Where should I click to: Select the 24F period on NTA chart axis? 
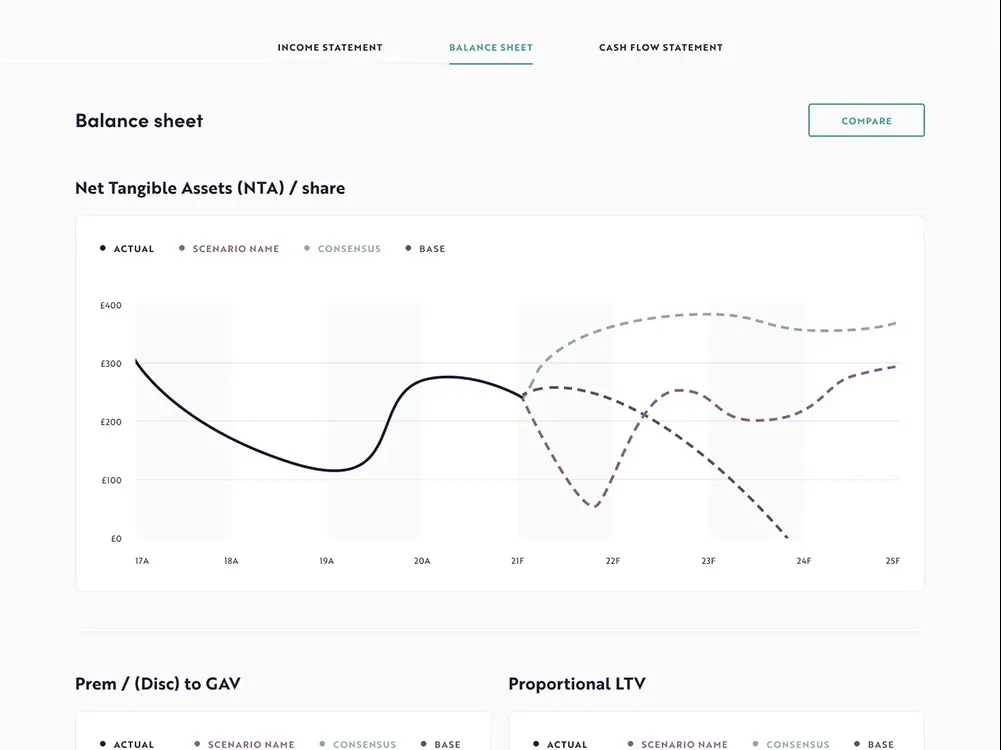coord(803,561)
